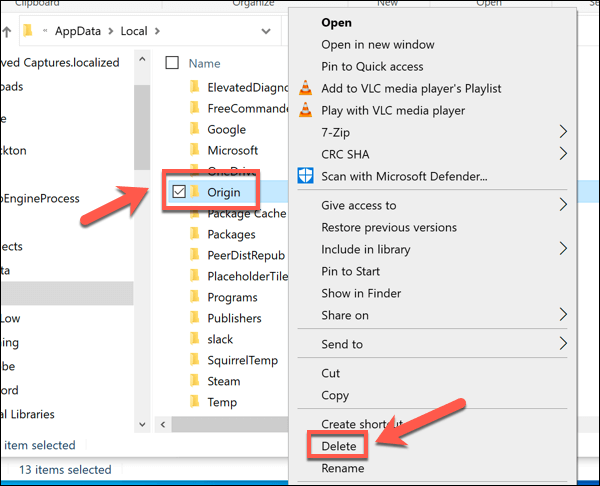Click the Publishers folder name

click(x=234, y=318)
